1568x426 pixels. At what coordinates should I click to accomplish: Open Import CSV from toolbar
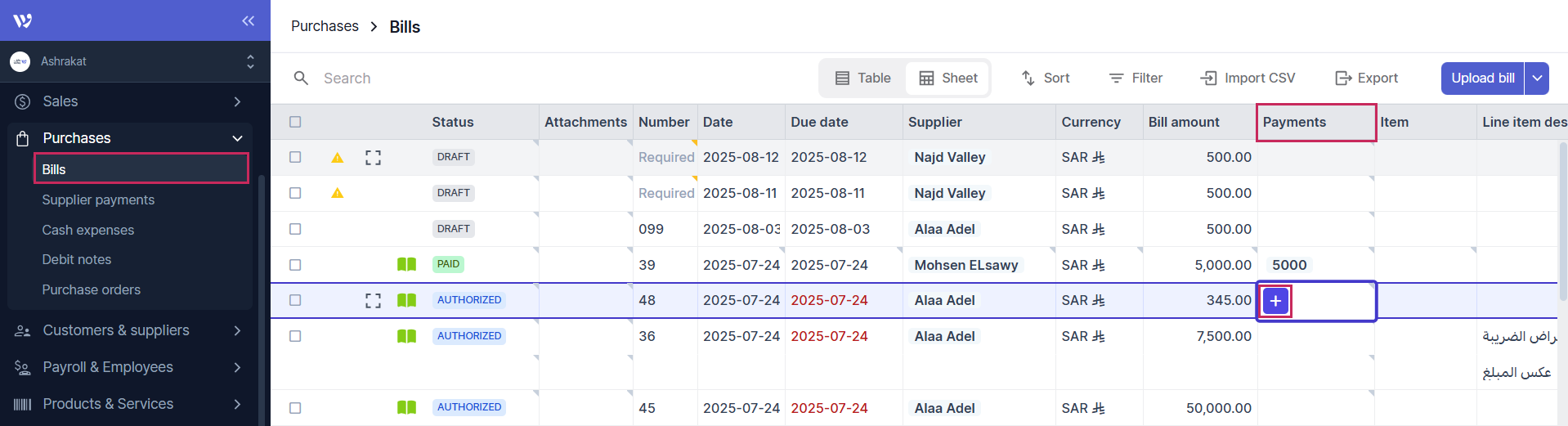[x=1247, y=78]
